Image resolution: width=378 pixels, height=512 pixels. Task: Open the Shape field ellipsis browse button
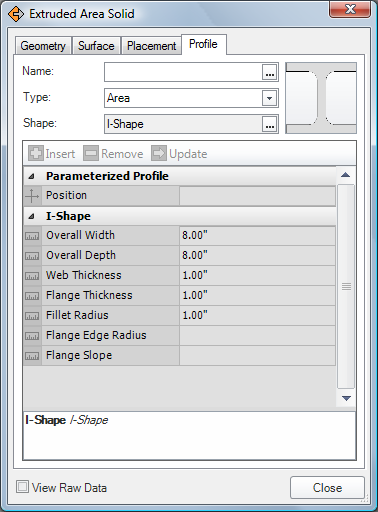(270, 124)
